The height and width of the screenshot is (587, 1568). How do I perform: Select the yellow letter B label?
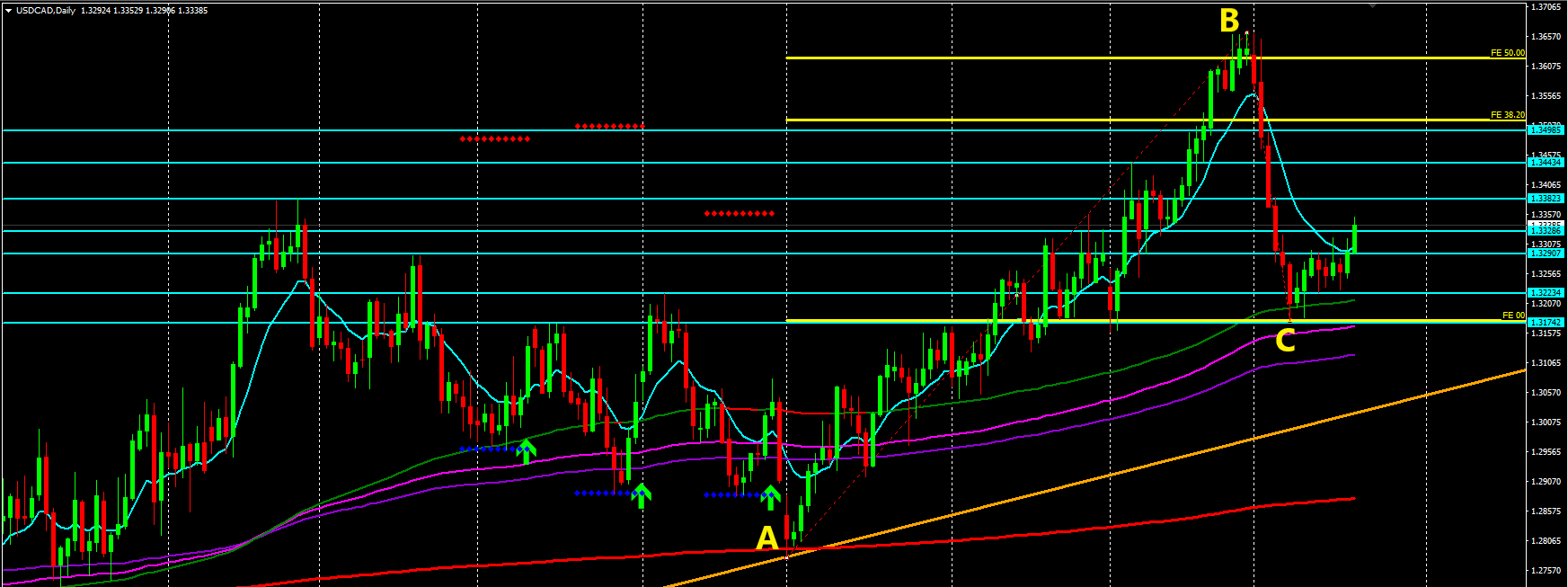click(1229, 21)
